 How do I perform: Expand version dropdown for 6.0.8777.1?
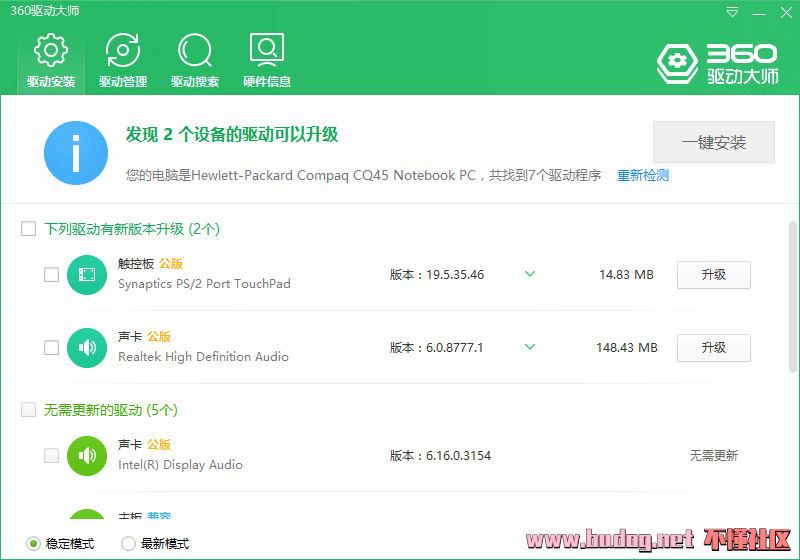(530, 347)
